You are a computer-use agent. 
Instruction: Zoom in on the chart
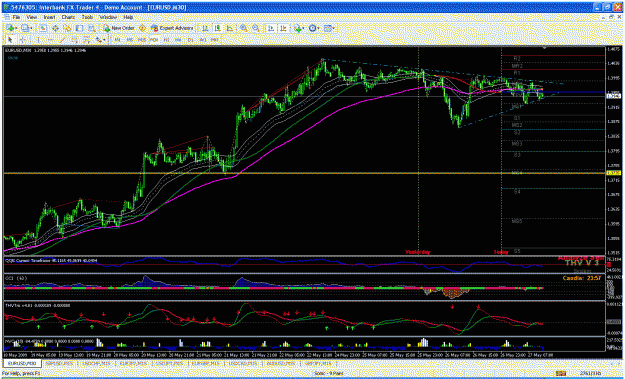(x=243, y=28)
